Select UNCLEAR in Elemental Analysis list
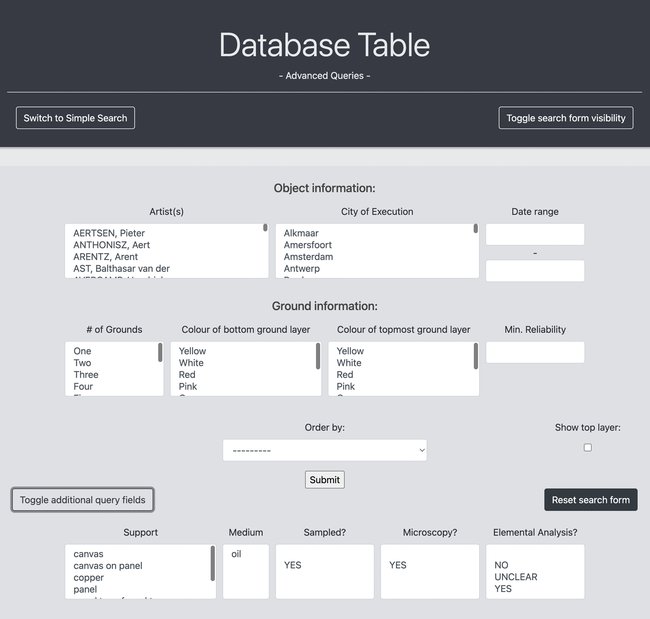 pos(516,577)
